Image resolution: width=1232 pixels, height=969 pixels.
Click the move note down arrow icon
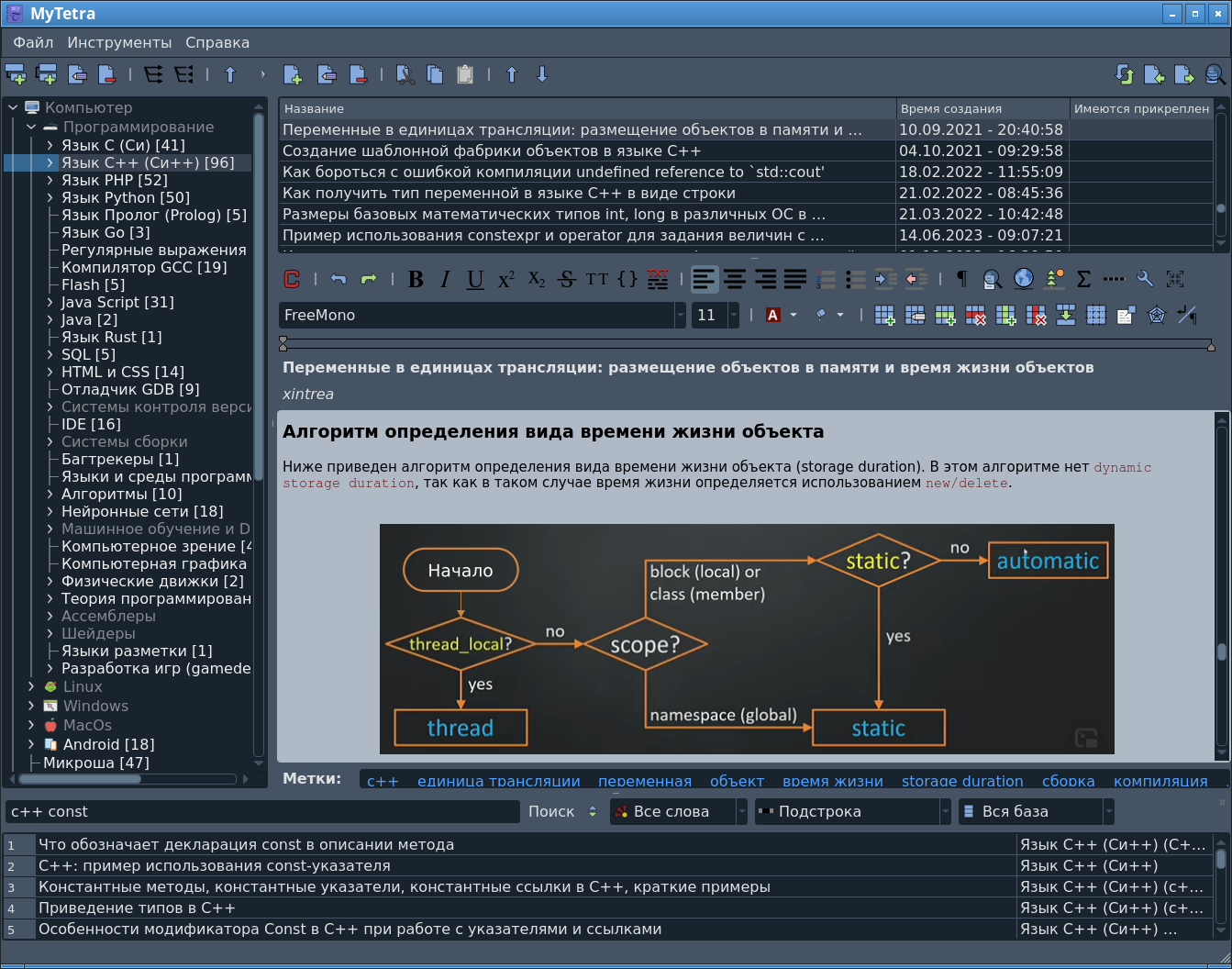tap(542, 74)
